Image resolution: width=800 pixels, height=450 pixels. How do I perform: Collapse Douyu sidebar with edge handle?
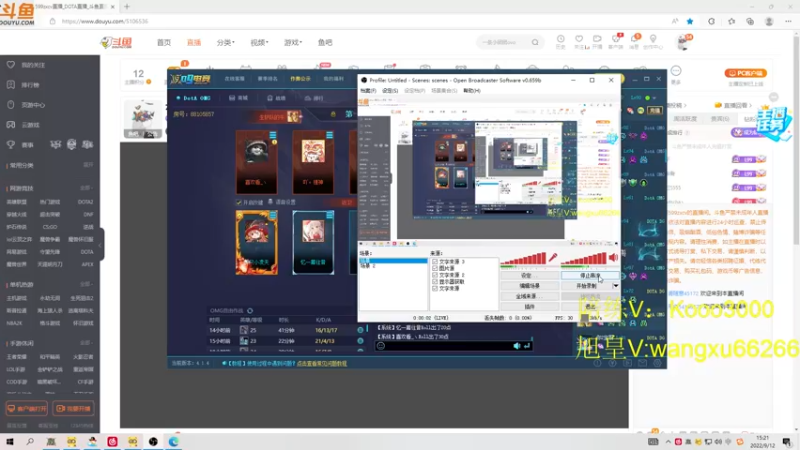(x=101, y=244)
